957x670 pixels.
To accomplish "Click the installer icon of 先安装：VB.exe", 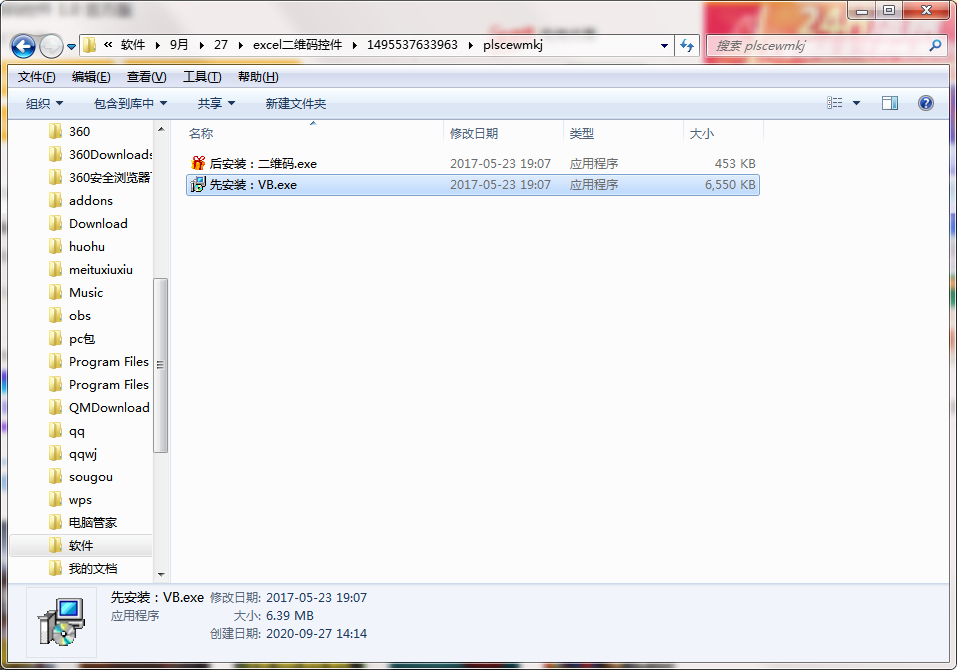I will pos(198,184).
